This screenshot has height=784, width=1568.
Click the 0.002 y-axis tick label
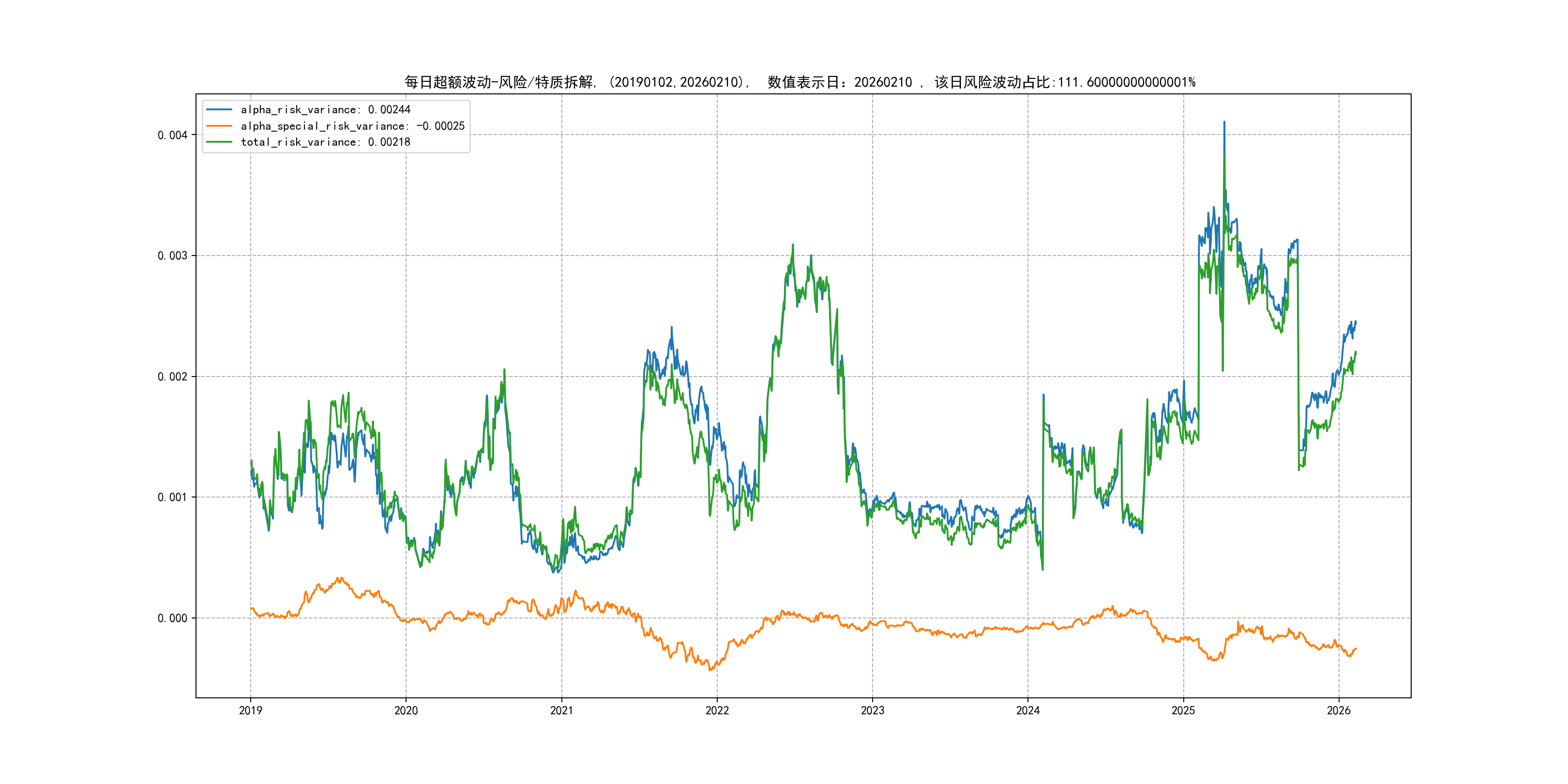tap(172, 377)
